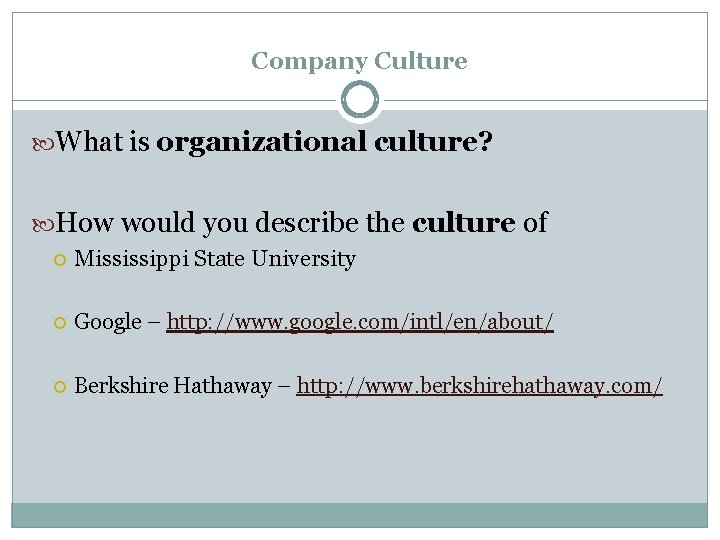The height and width of the screenshot is (540, 720).
Task: Select the yellow ring bullet beside Mississippi State University
Action: click(60, 260)
